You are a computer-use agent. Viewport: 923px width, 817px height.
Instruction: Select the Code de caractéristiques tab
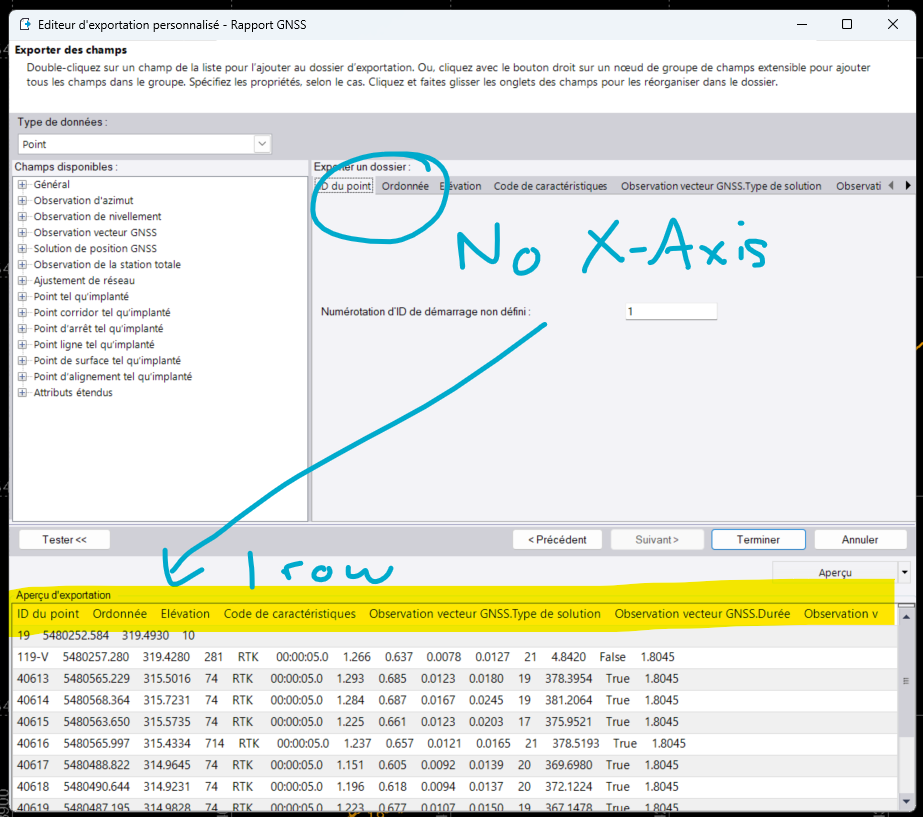550,186
